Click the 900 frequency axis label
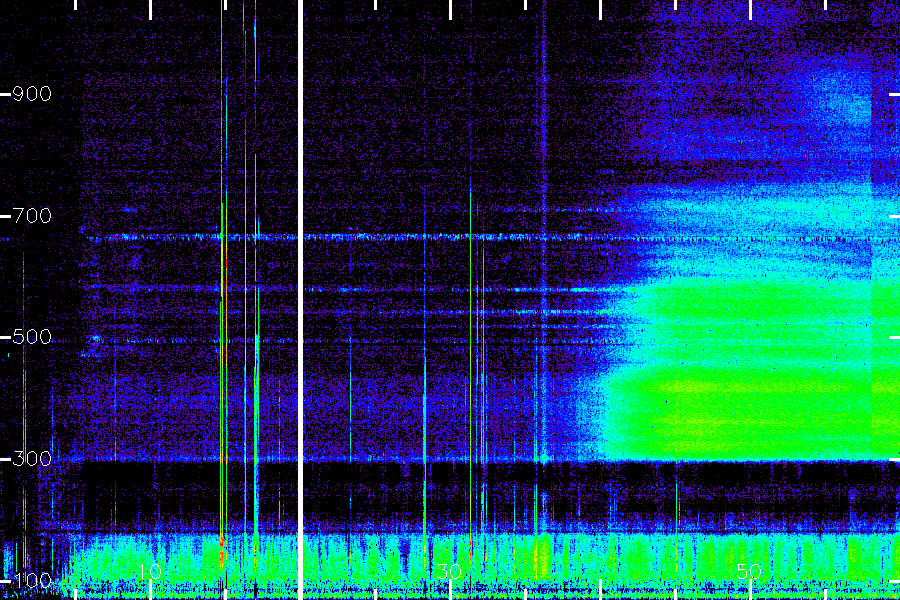900x600 pixels. [32, 94]
